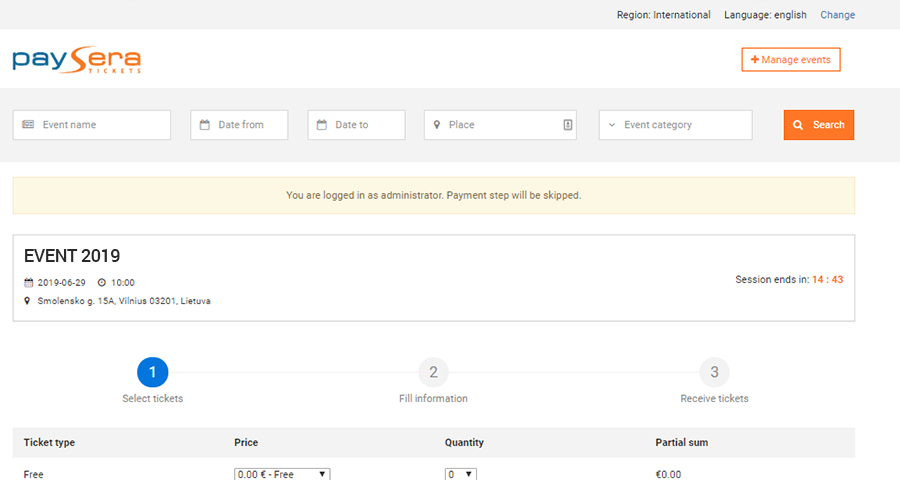Screen dimensions: 900x480
Task: Go to step 1 Select tickets
Action: [x=152, y=373]
